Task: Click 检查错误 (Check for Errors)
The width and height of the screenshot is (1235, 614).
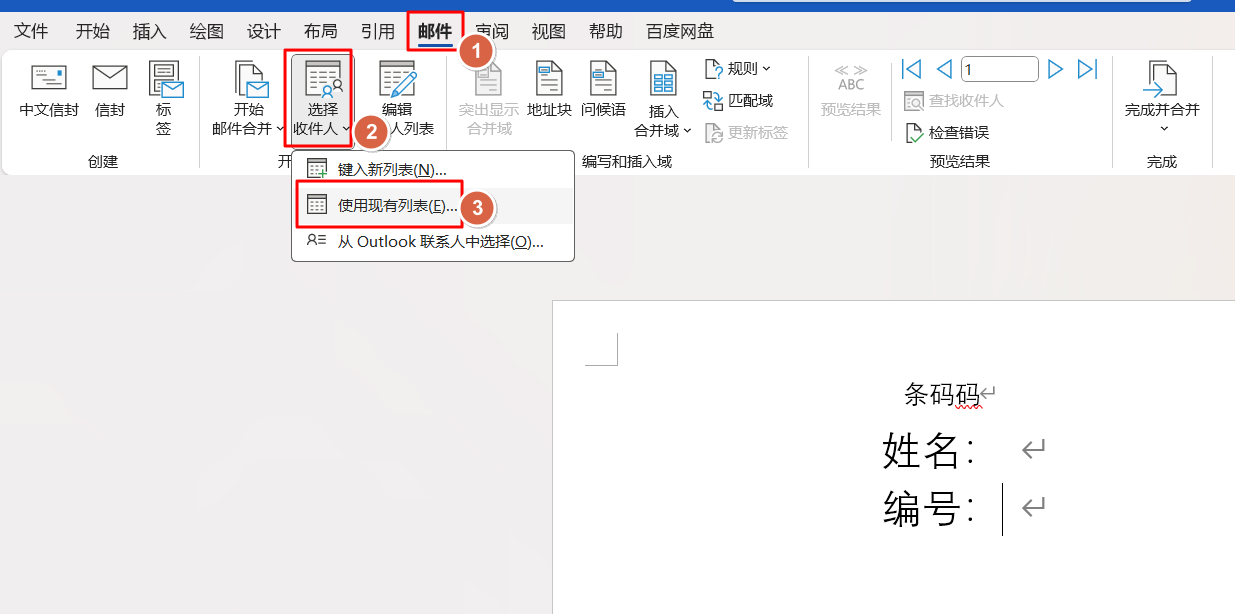Action: (947, 132)
